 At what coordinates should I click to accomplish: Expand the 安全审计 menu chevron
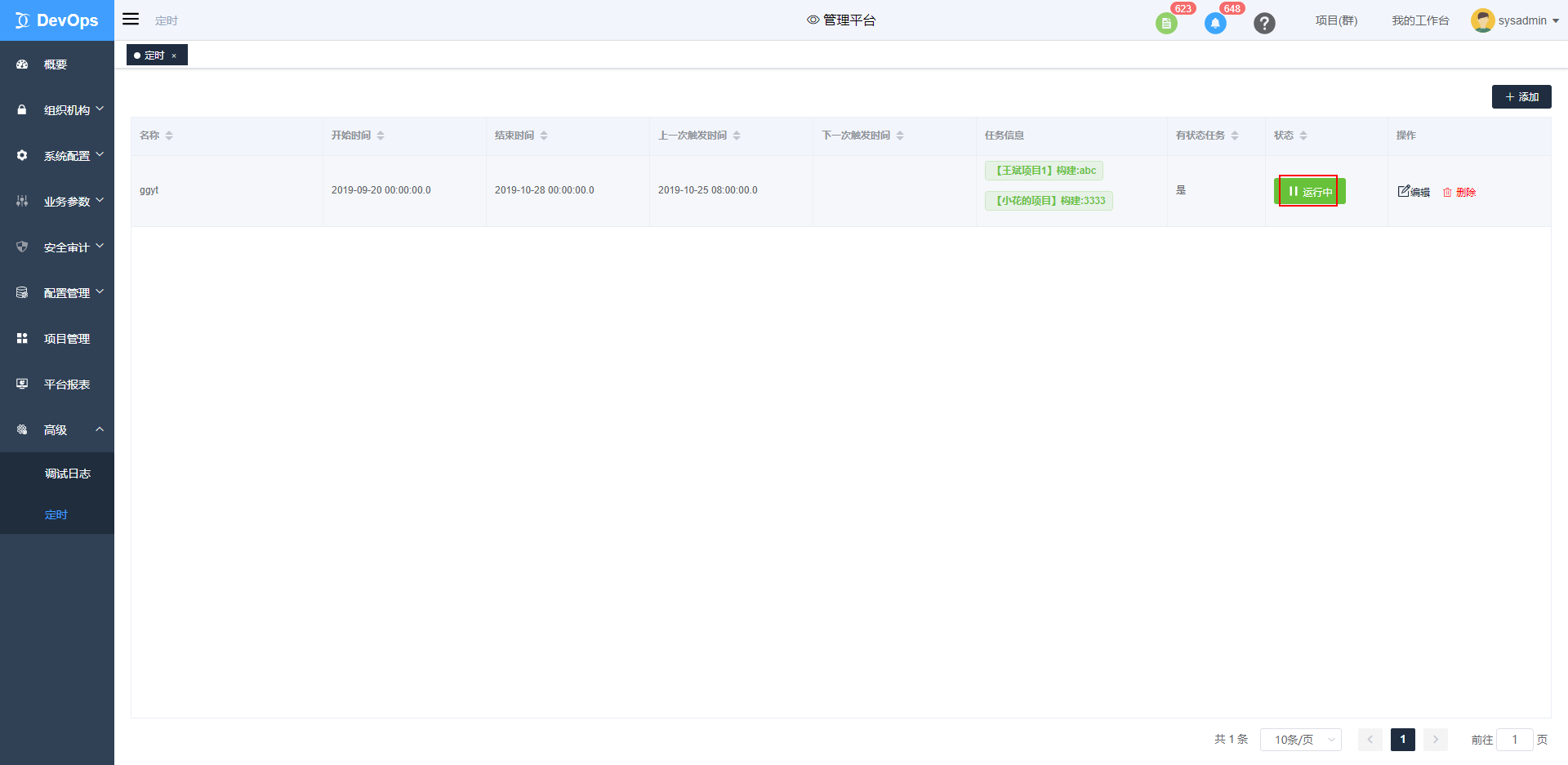pyautogui.click(x=100, y=245)
